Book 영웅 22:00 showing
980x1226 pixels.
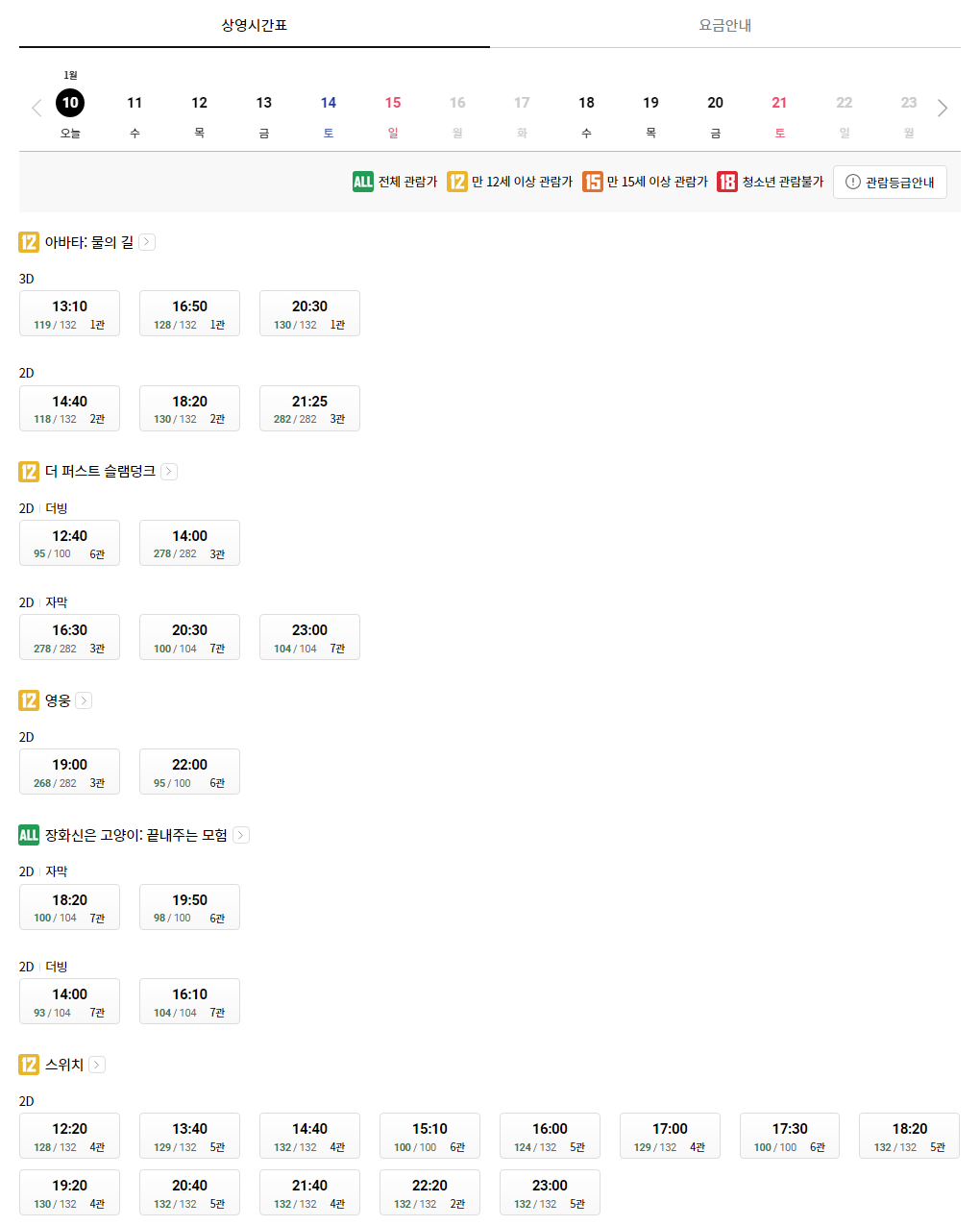pos(189,772)
